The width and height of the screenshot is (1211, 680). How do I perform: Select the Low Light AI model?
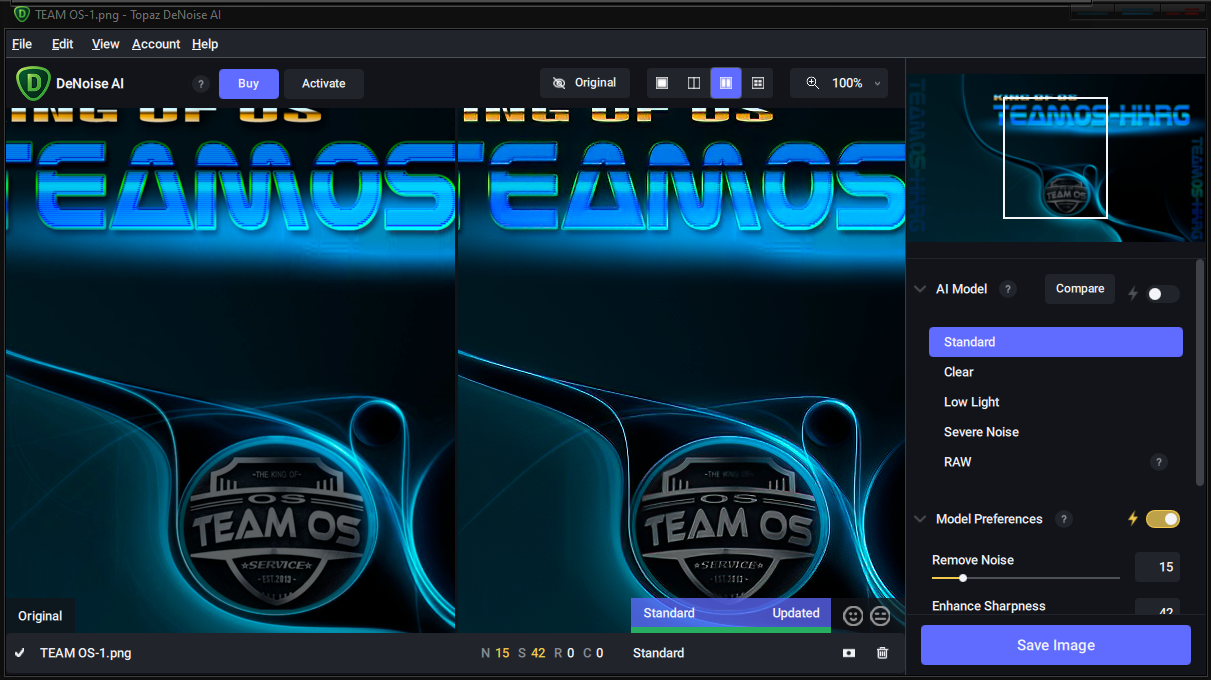[1056, 402]
